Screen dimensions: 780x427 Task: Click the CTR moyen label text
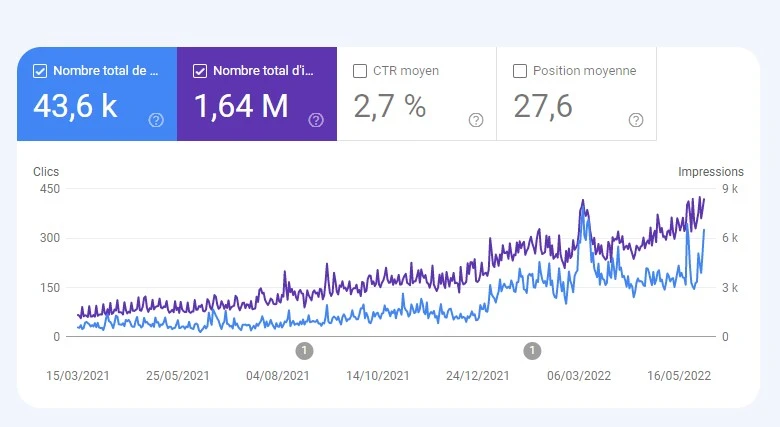coord(406,71)
